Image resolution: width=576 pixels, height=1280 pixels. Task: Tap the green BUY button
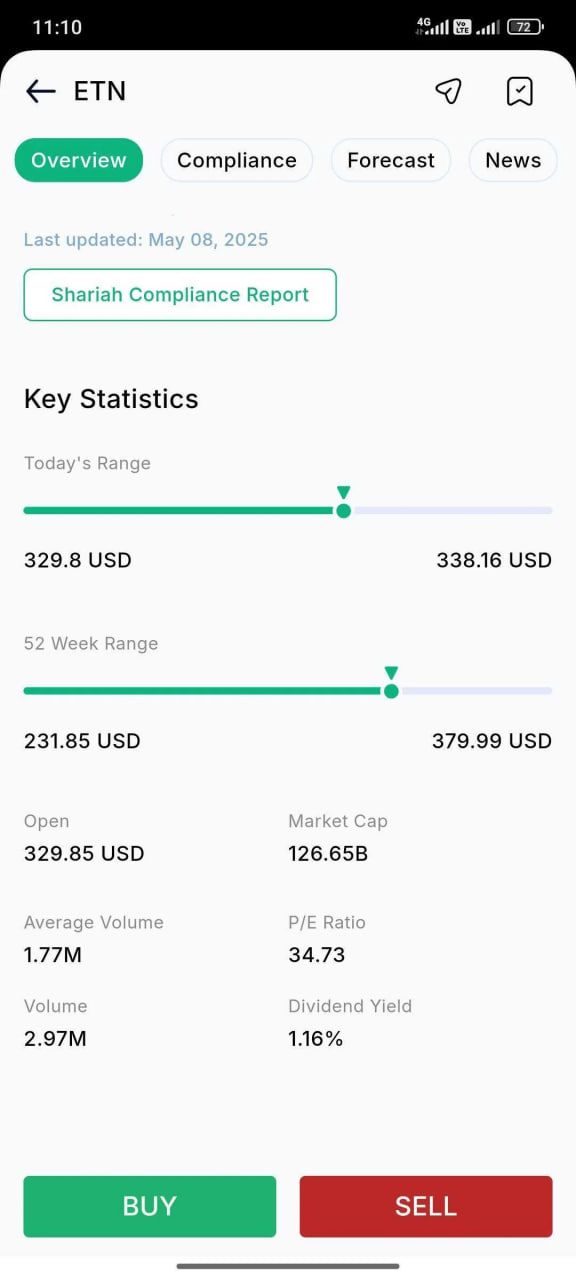click(x=150, y=1206)
